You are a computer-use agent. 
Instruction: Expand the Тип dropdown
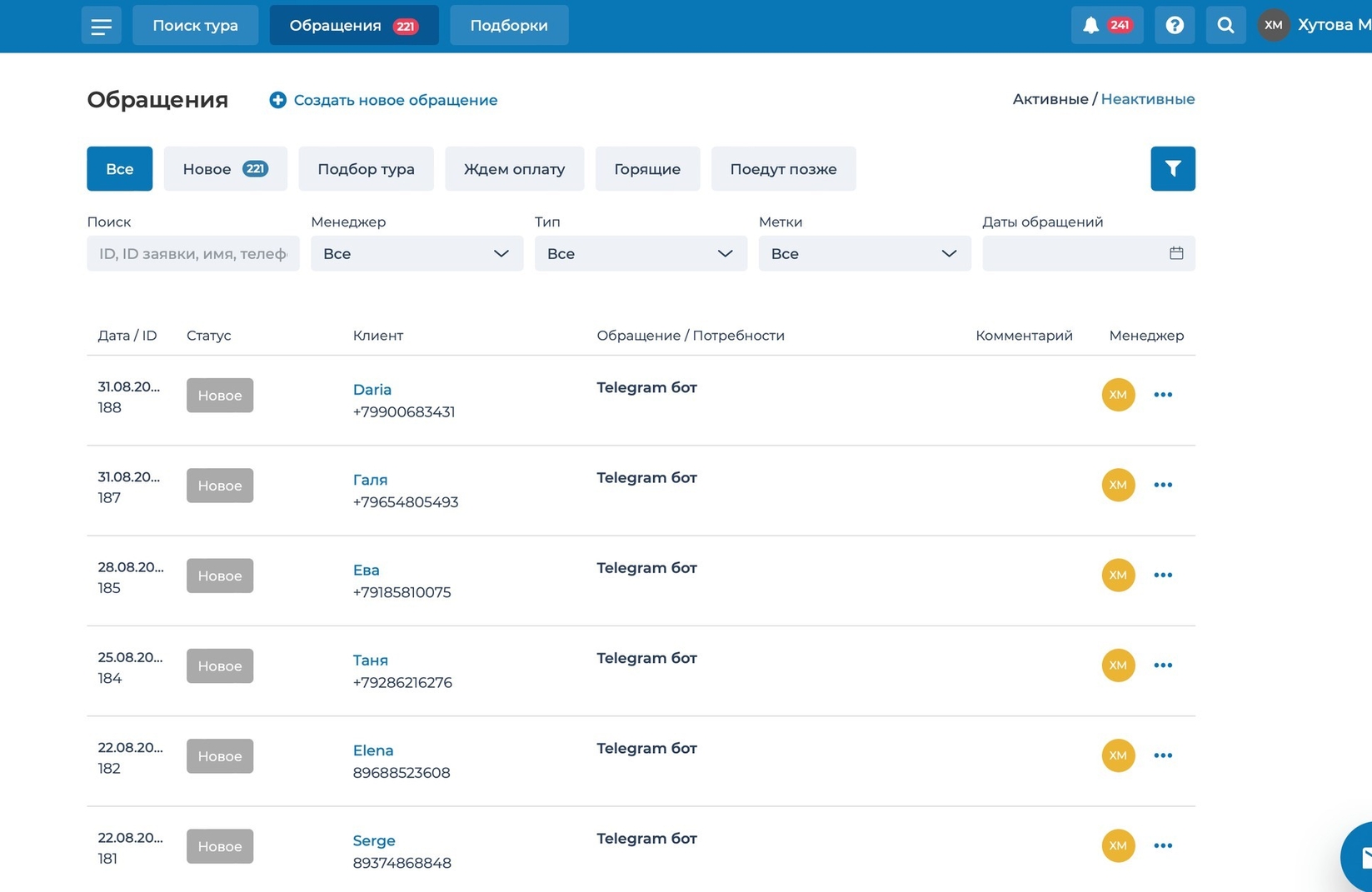[640, 253]
